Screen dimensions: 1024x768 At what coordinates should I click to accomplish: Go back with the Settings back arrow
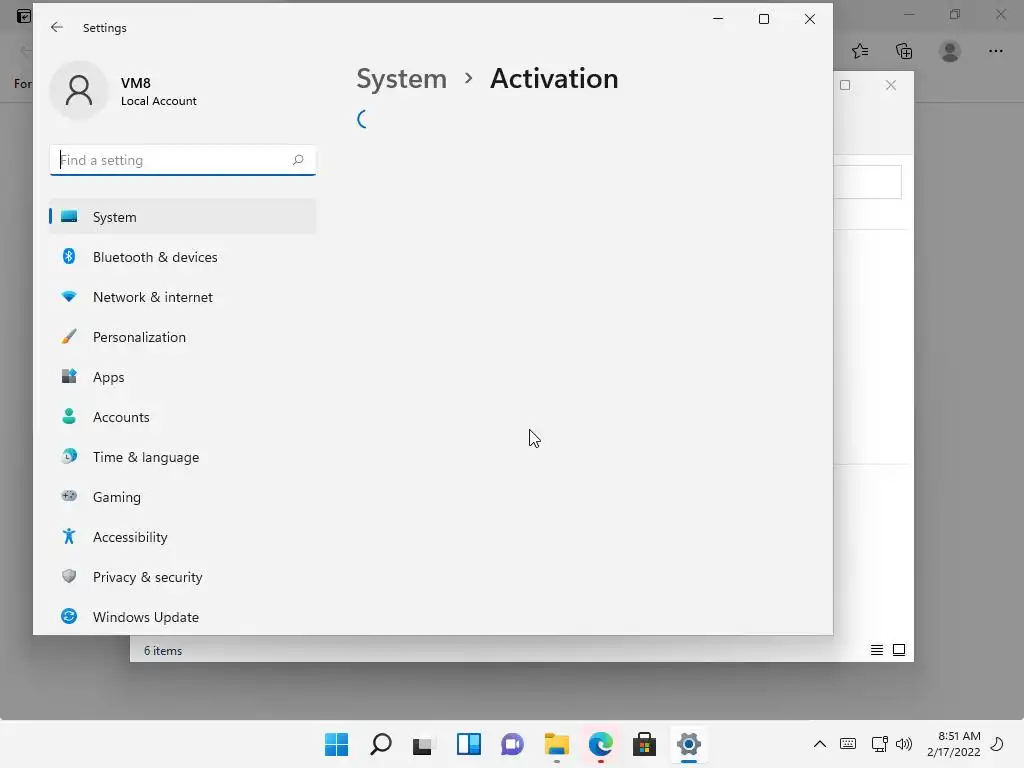pyautogui.click(x=57, y=27)
